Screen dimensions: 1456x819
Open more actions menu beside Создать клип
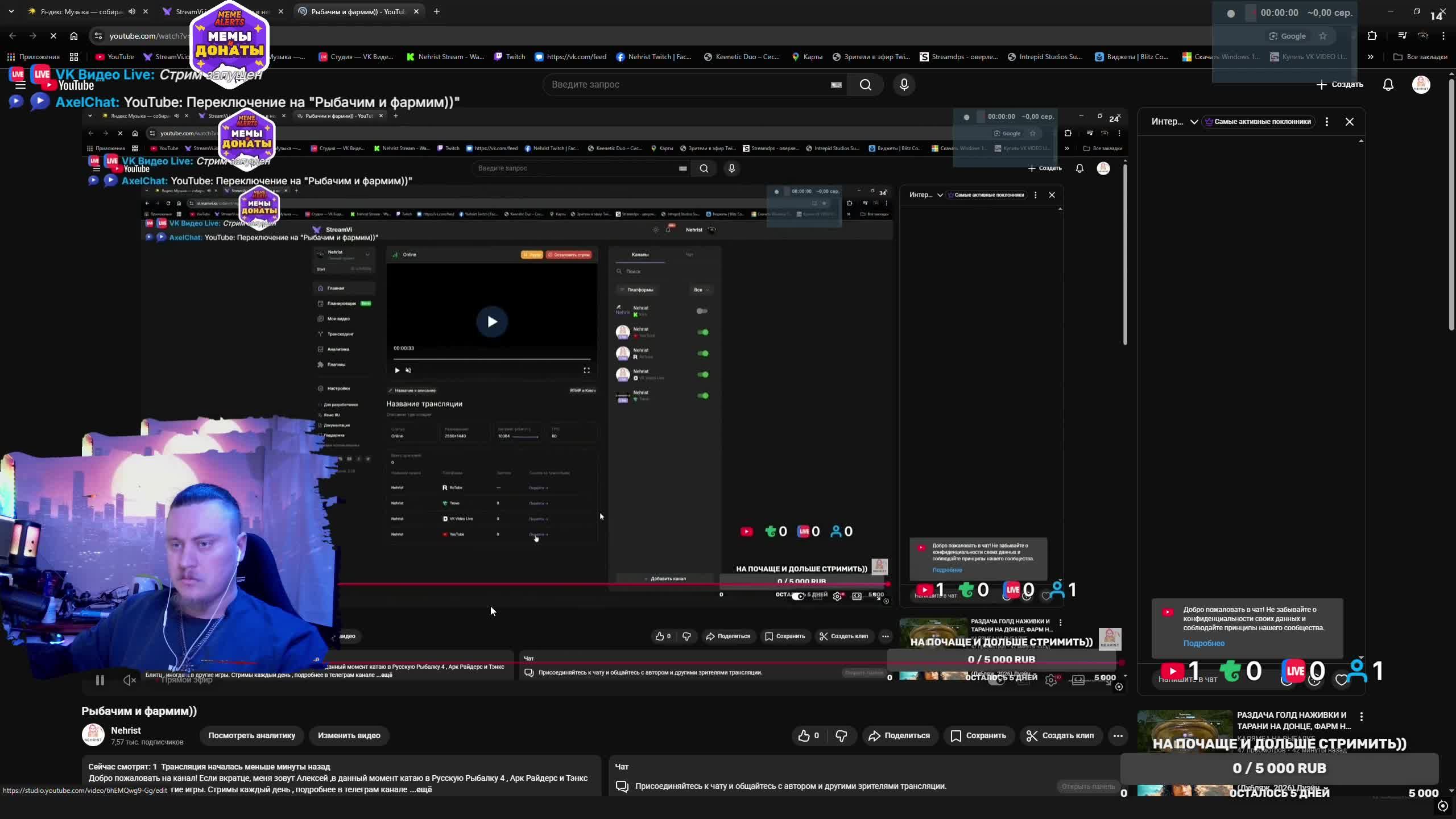pos(1118,735)
